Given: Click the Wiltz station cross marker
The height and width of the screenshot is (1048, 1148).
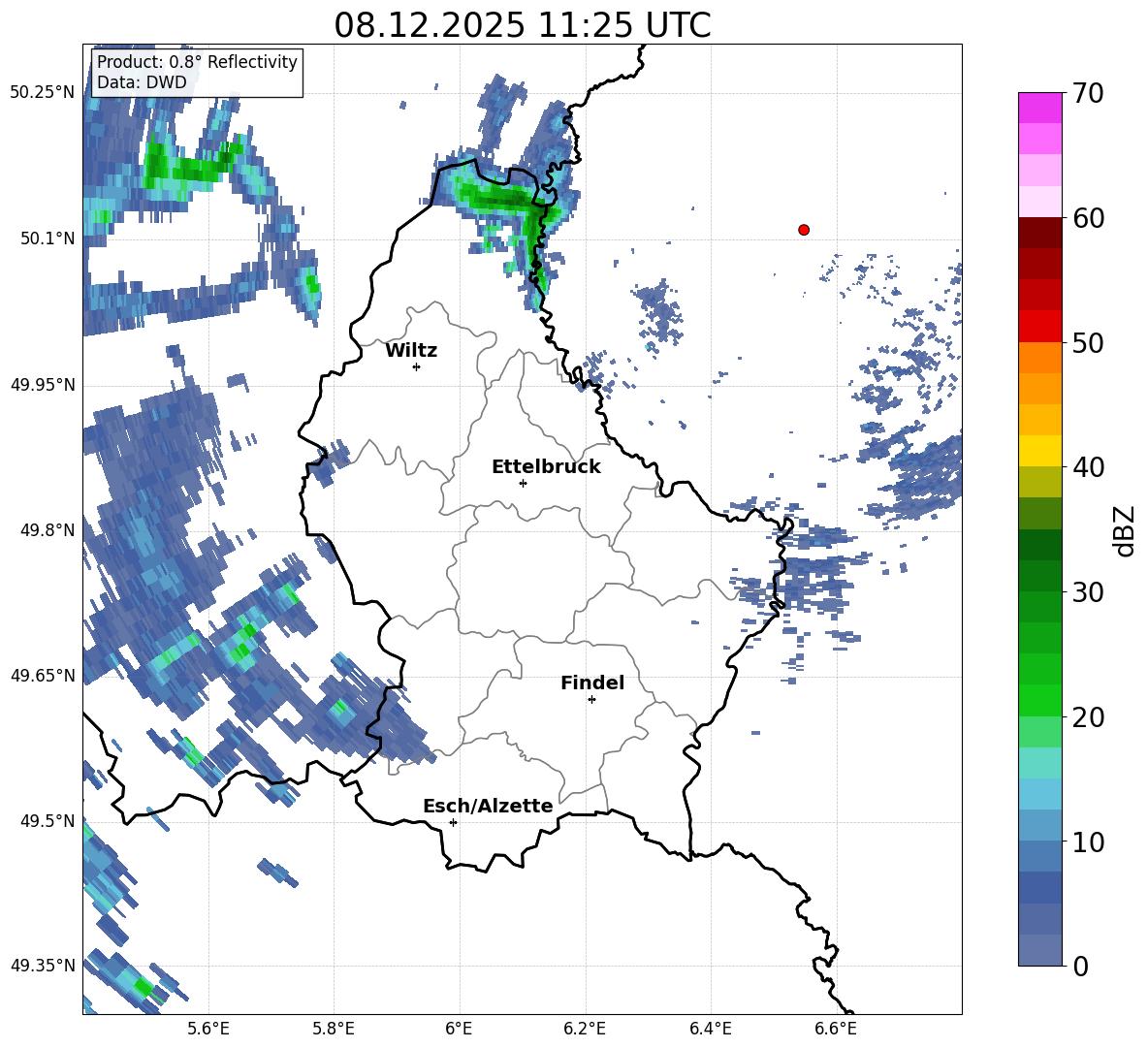Looking at the screenshot, I should click(x=417, y=366).
